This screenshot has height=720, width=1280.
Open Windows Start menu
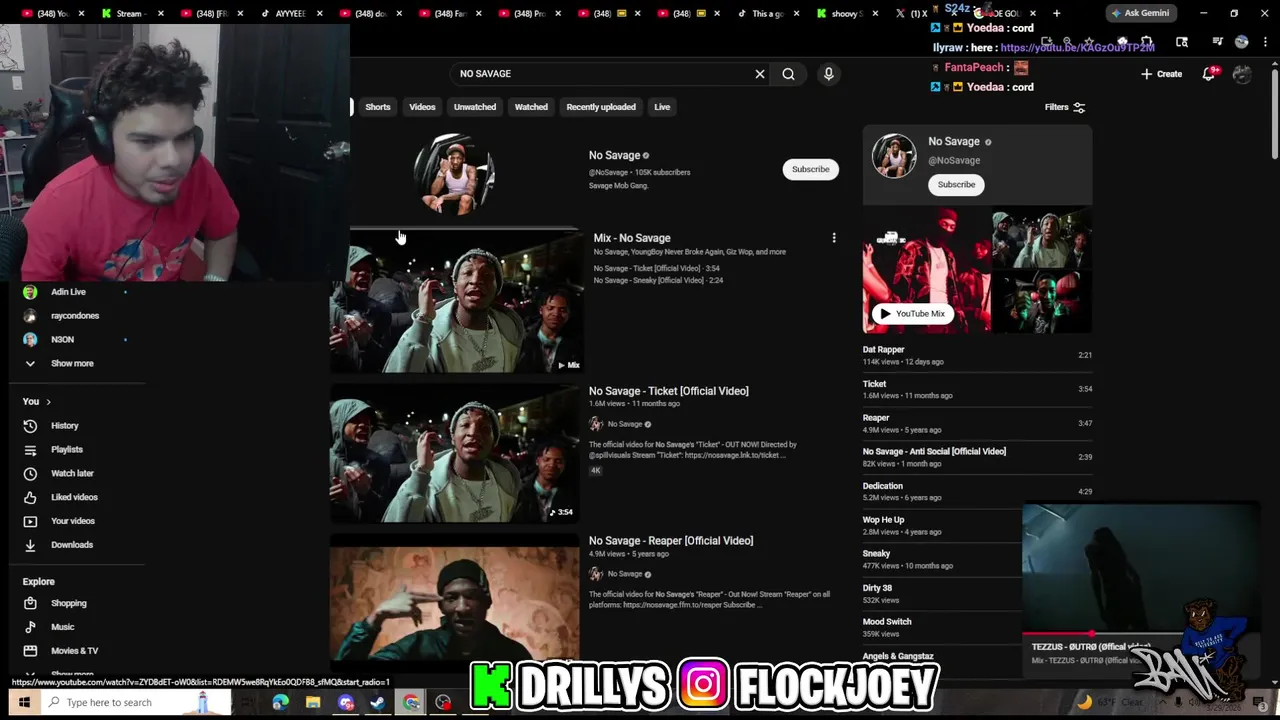(x=24, y=702)
